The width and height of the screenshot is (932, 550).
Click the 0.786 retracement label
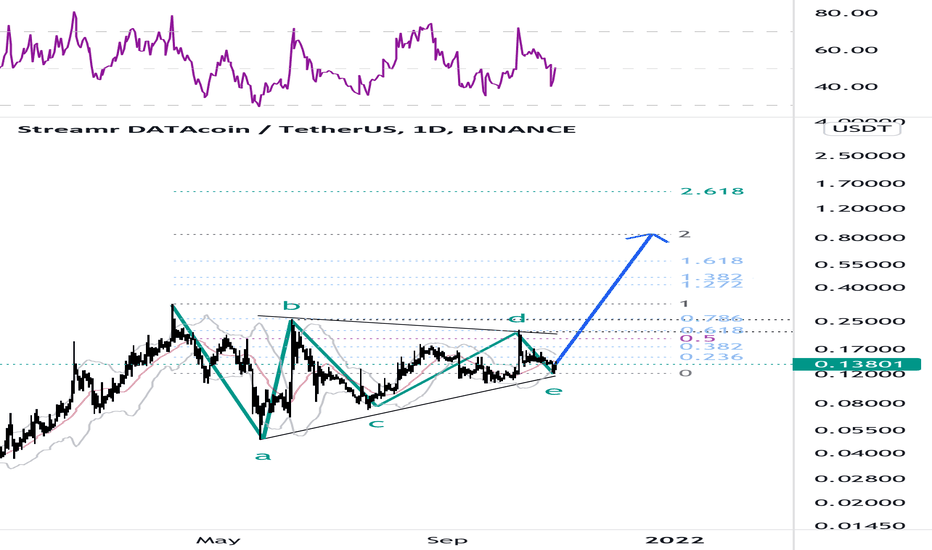point(711,319)
